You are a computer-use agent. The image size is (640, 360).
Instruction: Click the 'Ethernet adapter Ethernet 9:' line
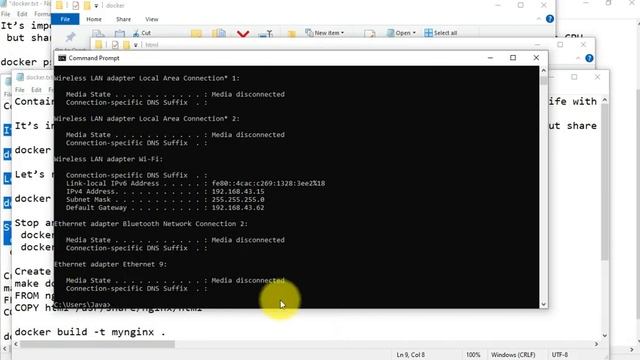coord(110,264)
